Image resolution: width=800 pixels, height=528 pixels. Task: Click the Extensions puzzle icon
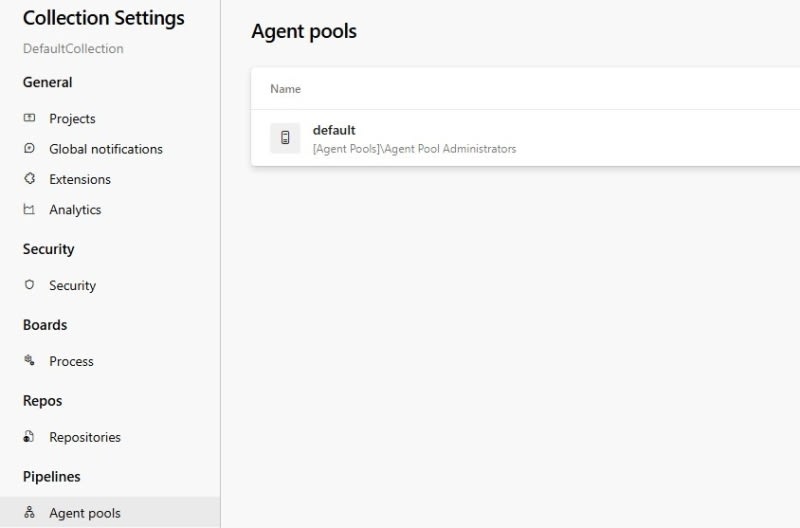point(29,179)
